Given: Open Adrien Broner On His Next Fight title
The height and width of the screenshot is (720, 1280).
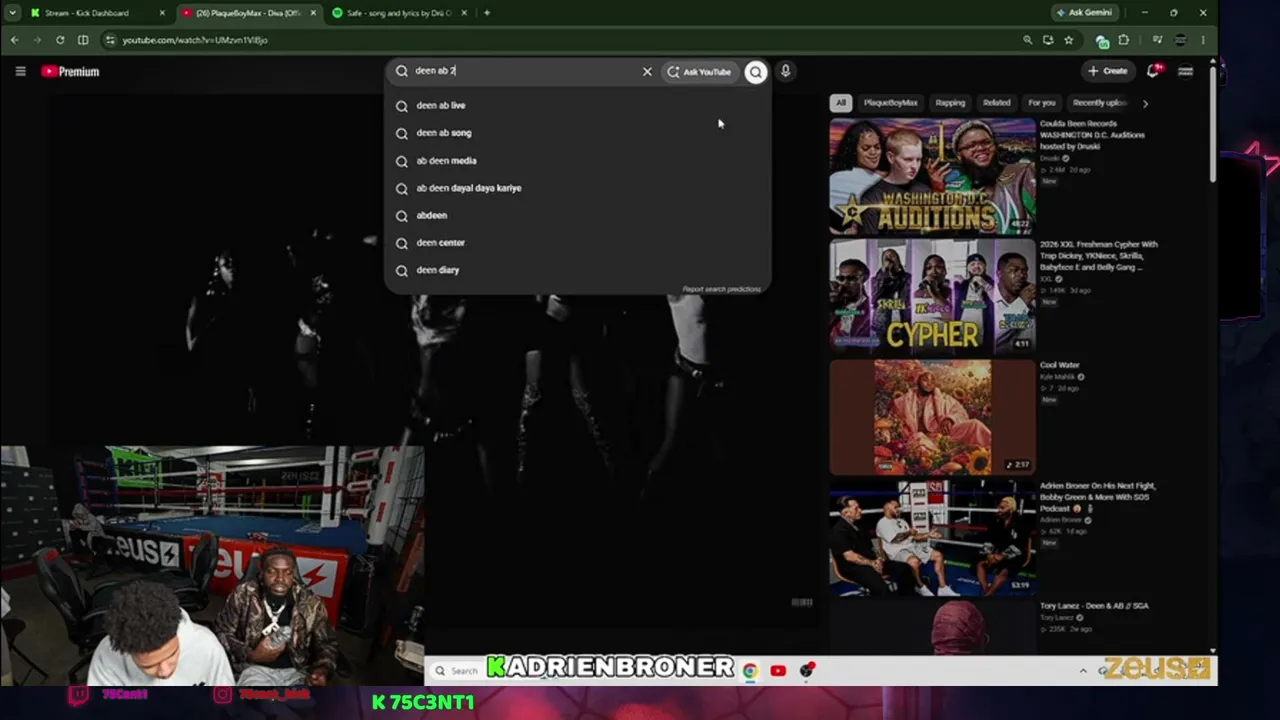Looking at the screenshot, I should click(x=1097, y=497).
